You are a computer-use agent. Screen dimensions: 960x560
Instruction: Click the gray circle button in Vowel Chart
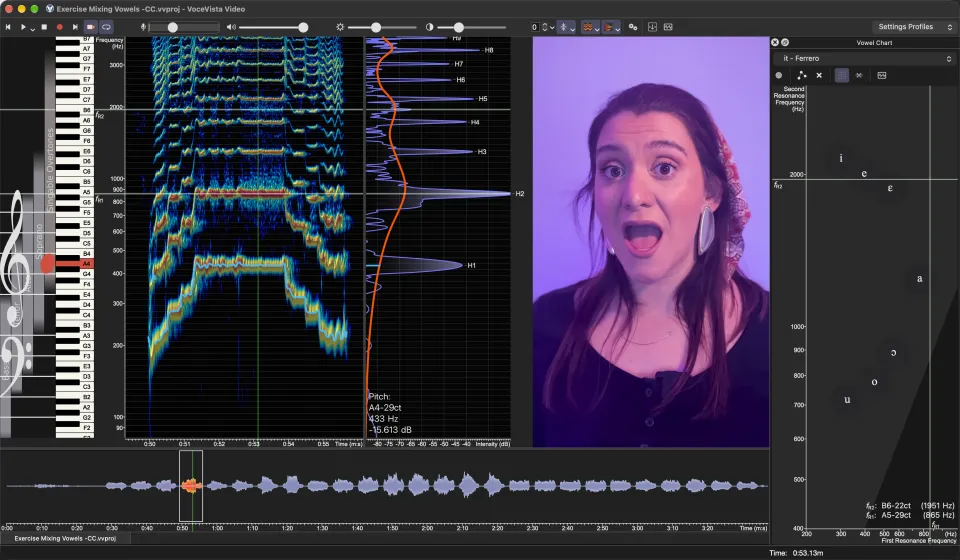click(x=779, y=75)
